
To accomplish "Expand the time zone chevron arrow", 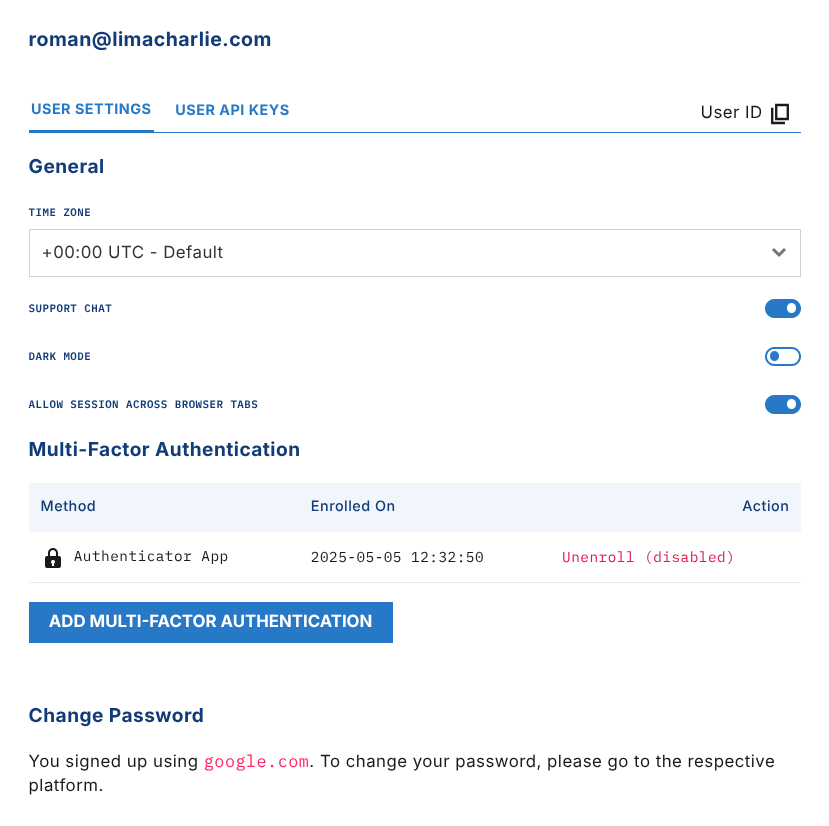I will click(779, 253).
